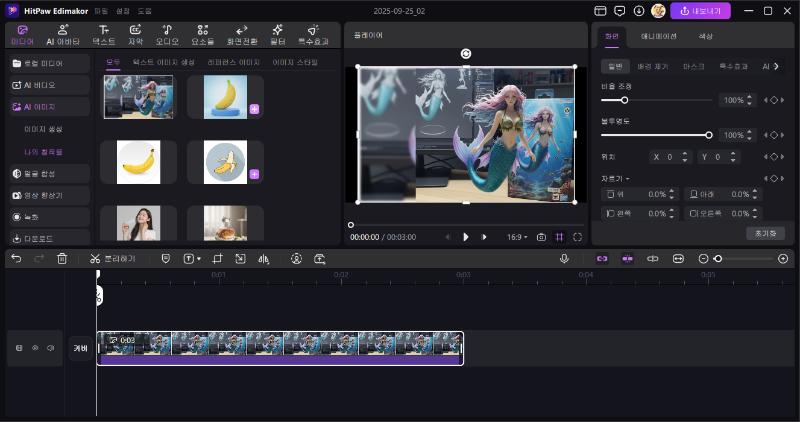Open the Media (미디어) tool tab
Image resolution: width=800 pixels, height=422 pixels.
point(22,35)
